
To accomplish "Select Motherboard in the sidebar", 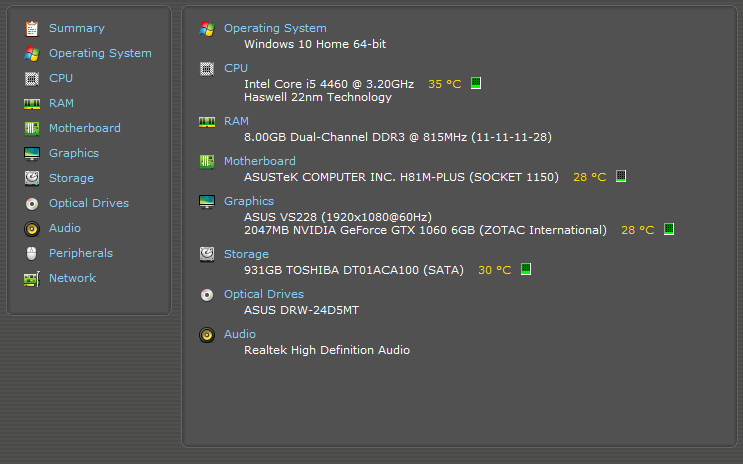I will tap(85, 128).
